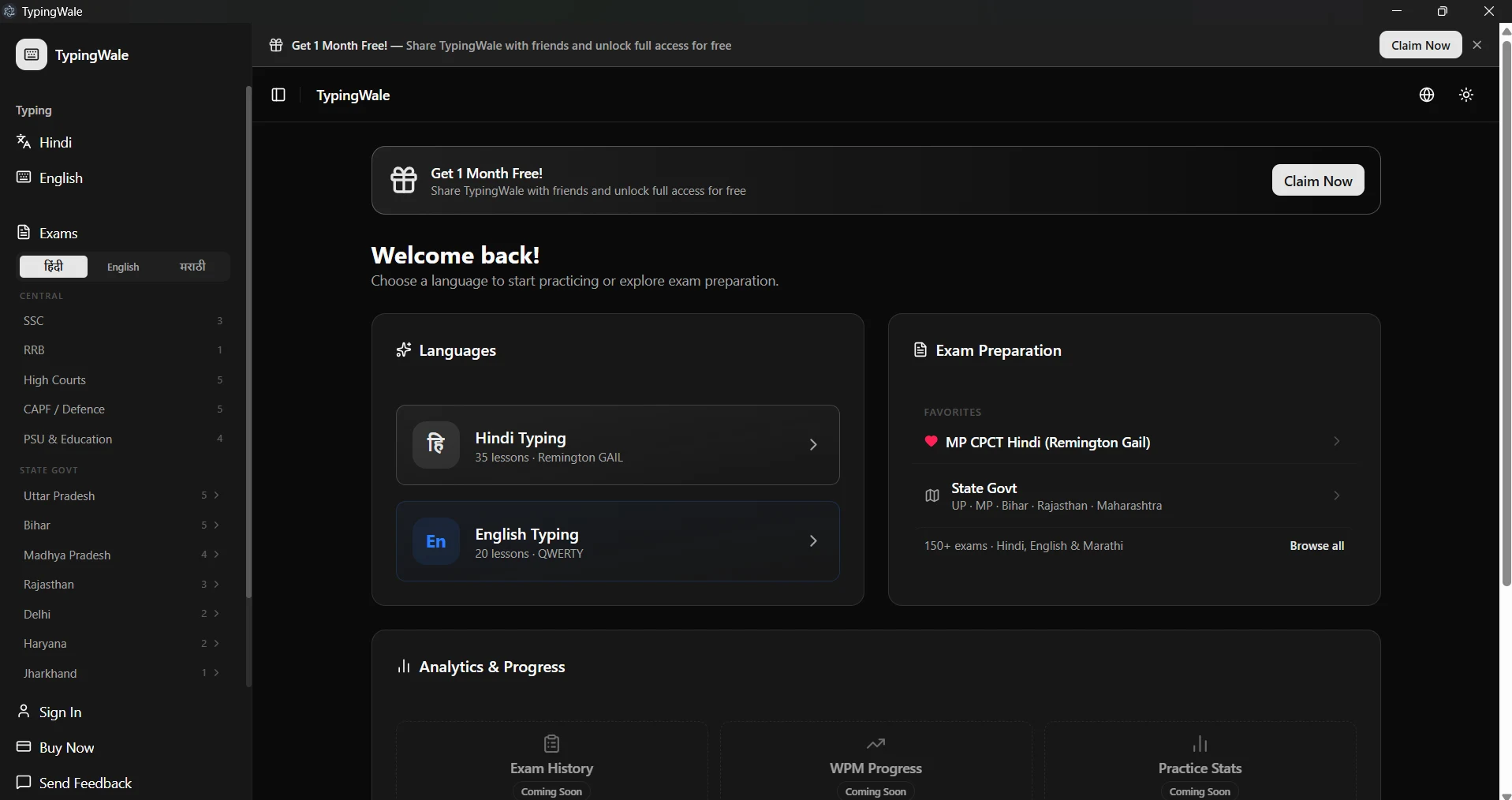This screenshot has width=1512, height=800.
Task: Open the Browse all exams link
Action: point(1316,546)
